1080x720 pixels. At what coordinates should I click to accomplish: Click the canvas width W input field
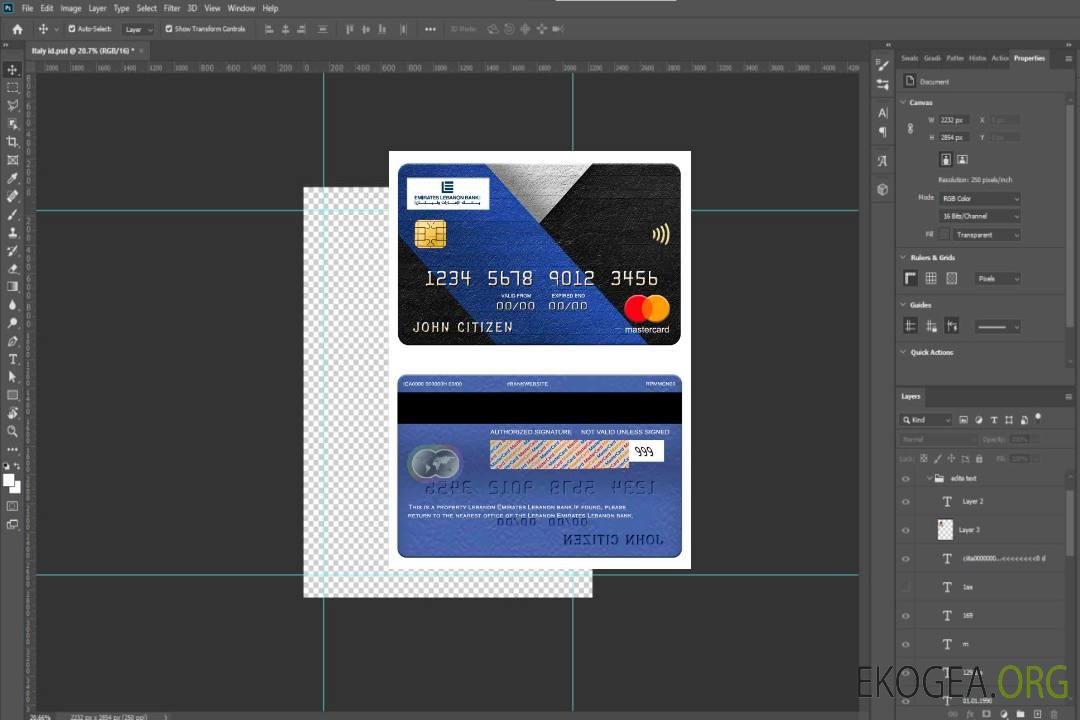coord(954,120)
